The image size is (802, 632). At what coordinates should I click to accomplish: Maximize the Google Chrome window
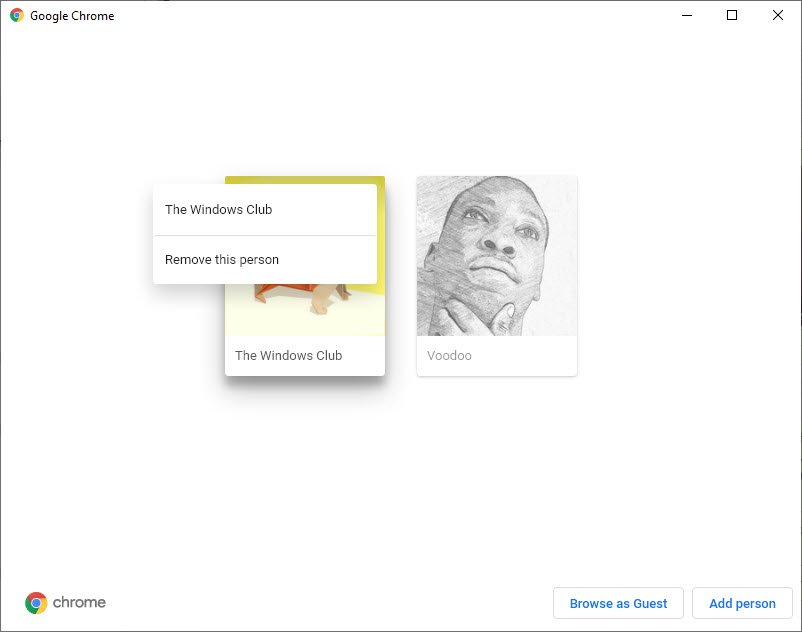tap(731, 16)
